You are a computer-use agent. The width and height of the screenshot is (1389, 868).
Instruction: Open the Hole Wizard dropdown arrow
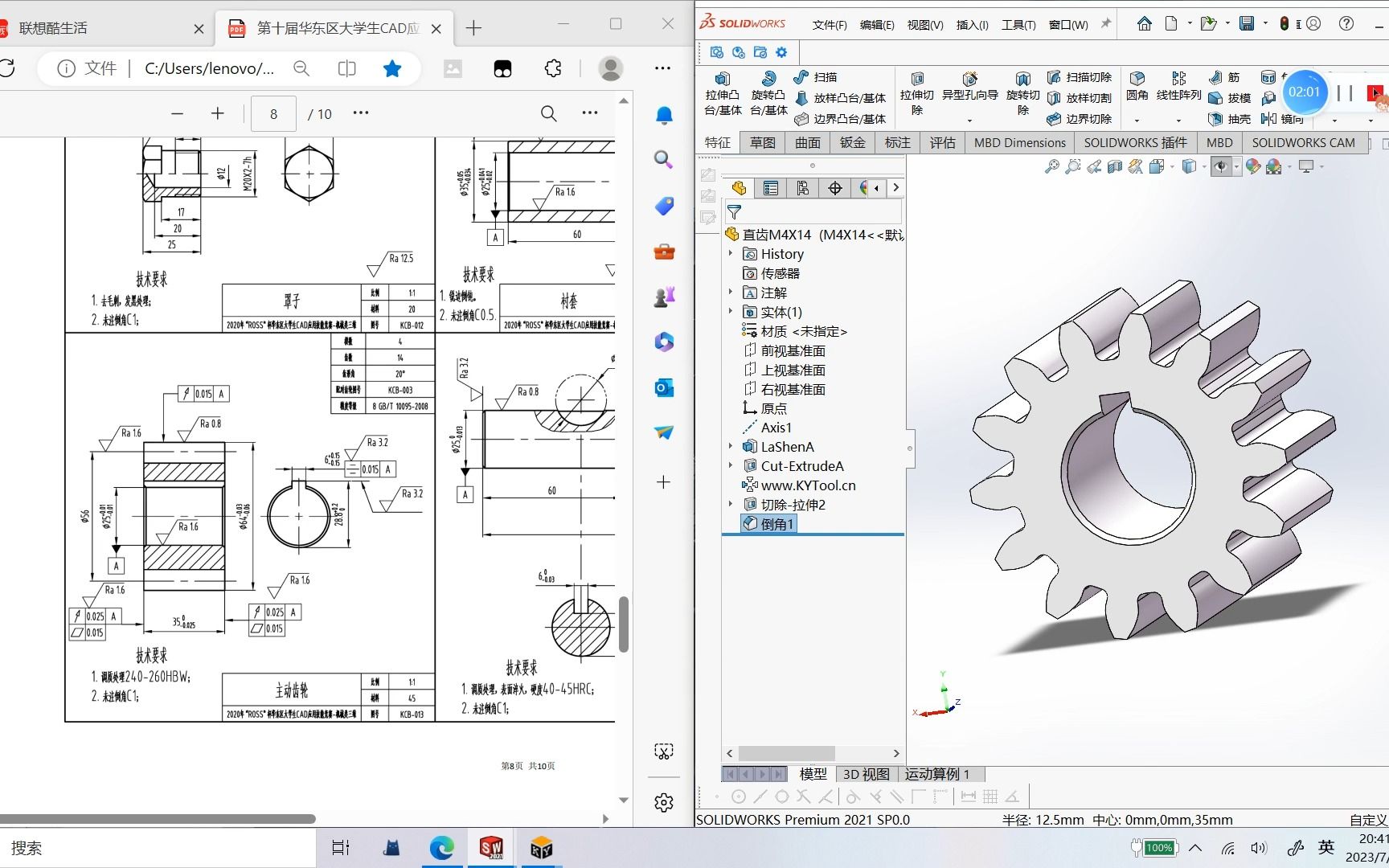969,121
